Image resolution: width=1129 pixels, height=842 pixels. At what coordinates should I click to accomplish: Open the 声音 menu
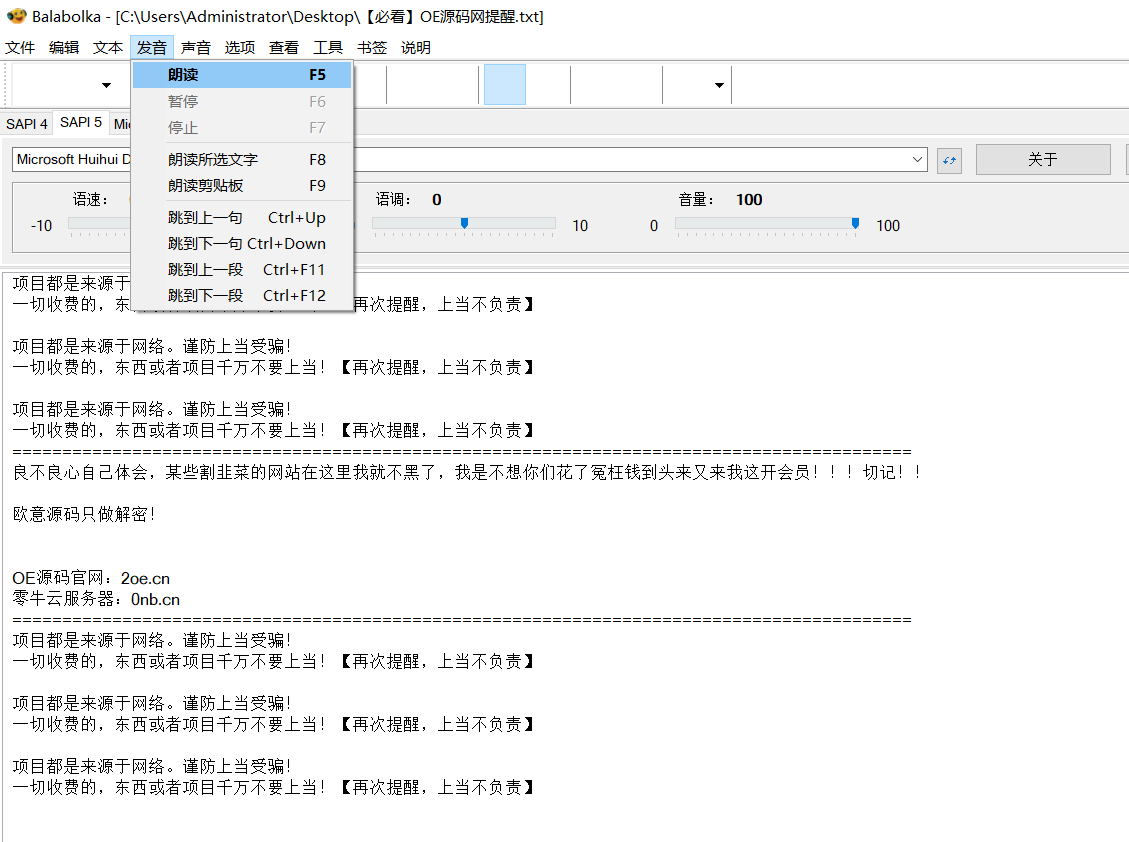tap(196, 48)
